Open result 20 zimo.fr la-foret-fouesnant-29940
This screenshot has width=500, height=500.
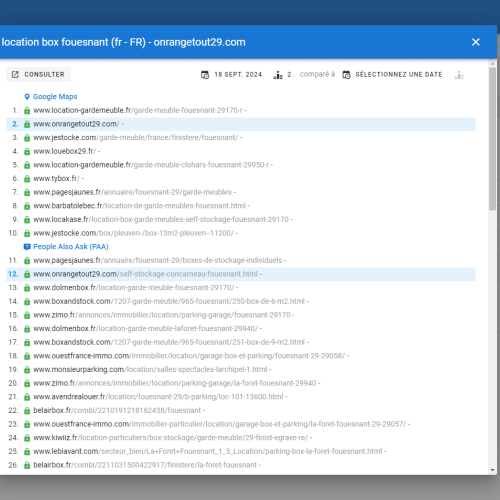(x=175, y=383)
